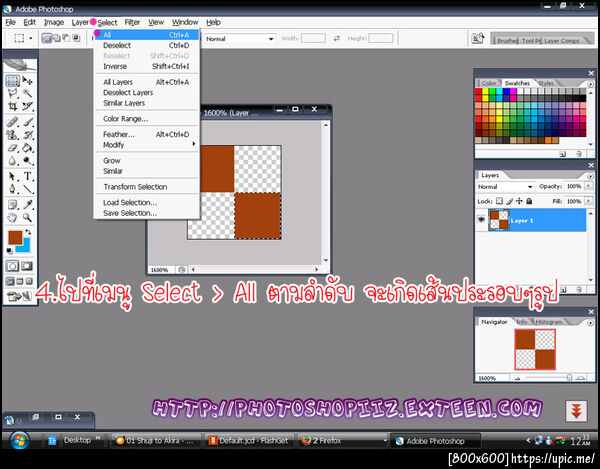Image resolution: width=600 pixels, height=469 pixels.
Task: Toggle lock transparent pixels in Layers panel
Action: (499, 201)
